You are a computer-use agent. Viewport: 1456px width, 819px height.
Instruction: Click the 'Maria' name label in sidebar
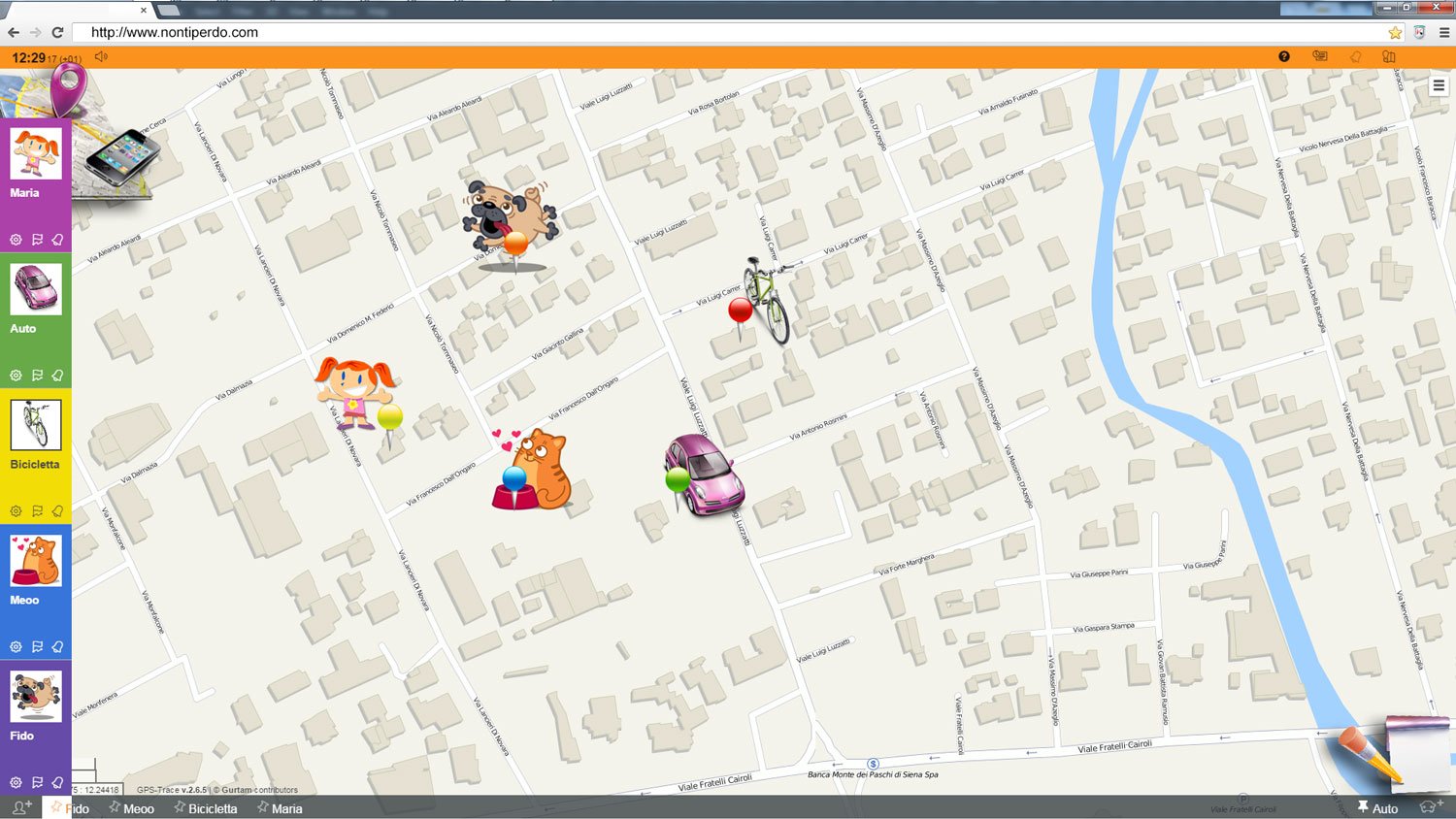pos(25,193)
